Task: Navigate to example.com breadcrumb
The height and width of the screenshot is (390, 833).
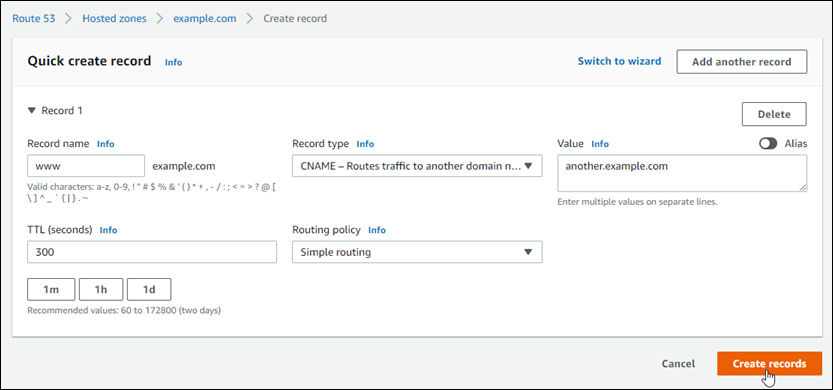Action: [205, 18]
